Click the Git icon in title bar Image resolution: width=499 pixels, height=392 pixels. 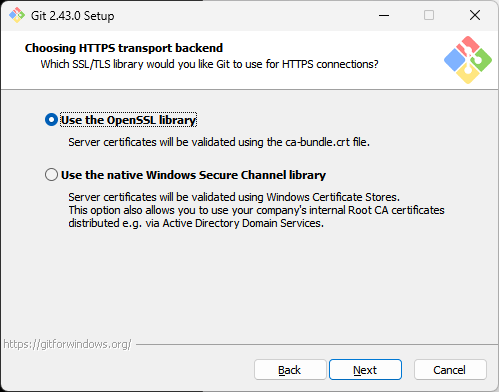17,15
